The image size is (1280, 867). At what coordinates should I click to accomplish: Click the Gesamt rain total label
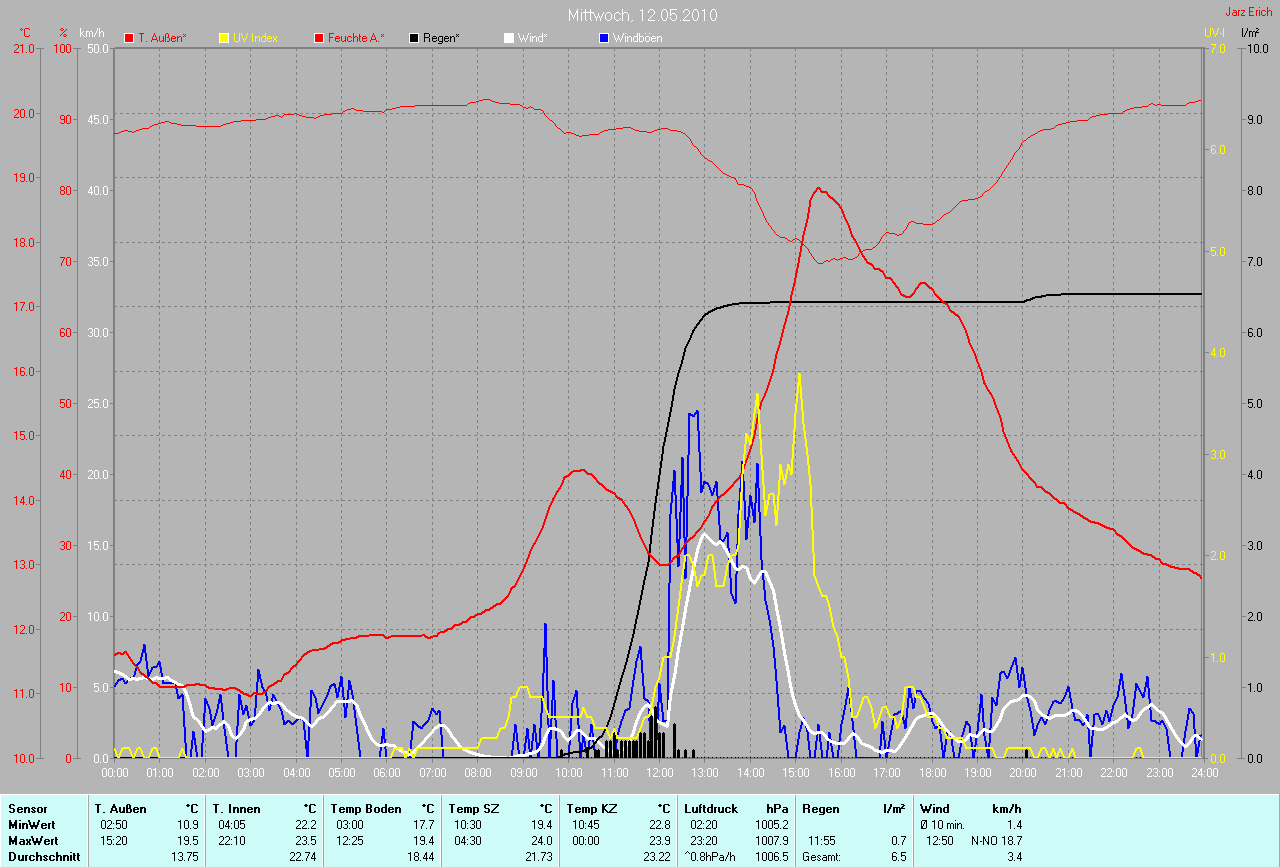point(821,857)
